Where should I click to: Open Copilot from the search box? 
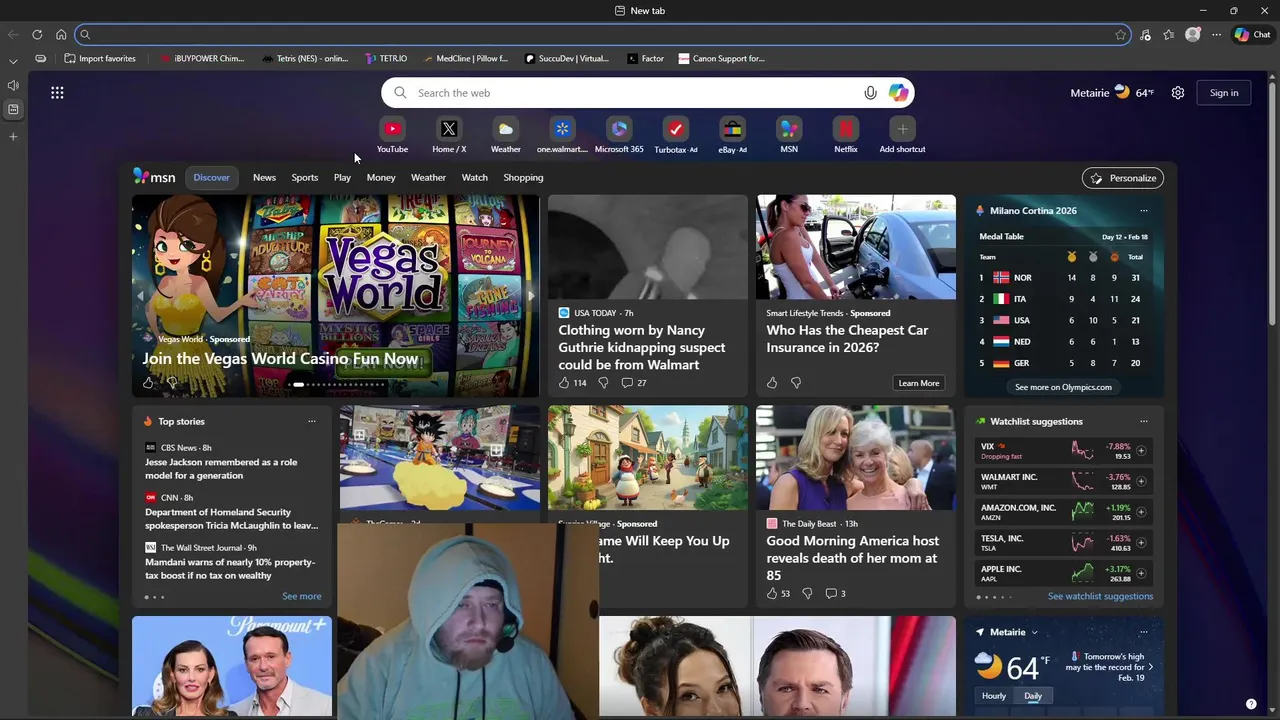click(x=899, y=93)
